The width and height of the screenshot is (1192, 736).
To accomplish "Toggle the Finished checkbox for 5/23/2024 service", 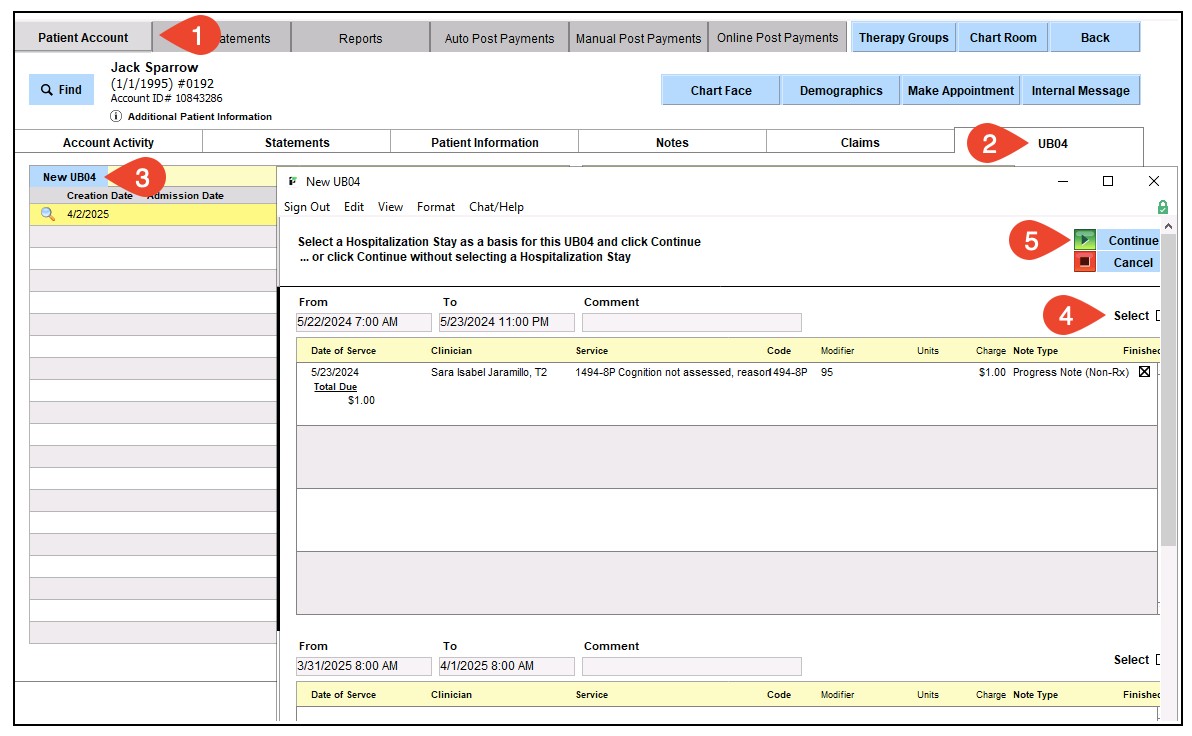I will pos(1144,372).
